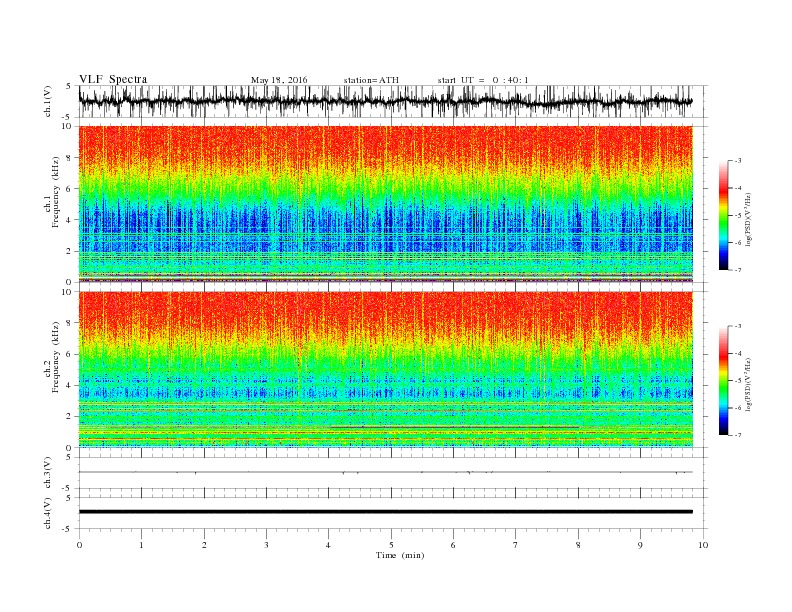Click the "-4" tick on lower colorbar
This screenshot has height=612, width=792.
tap(738, 353)
